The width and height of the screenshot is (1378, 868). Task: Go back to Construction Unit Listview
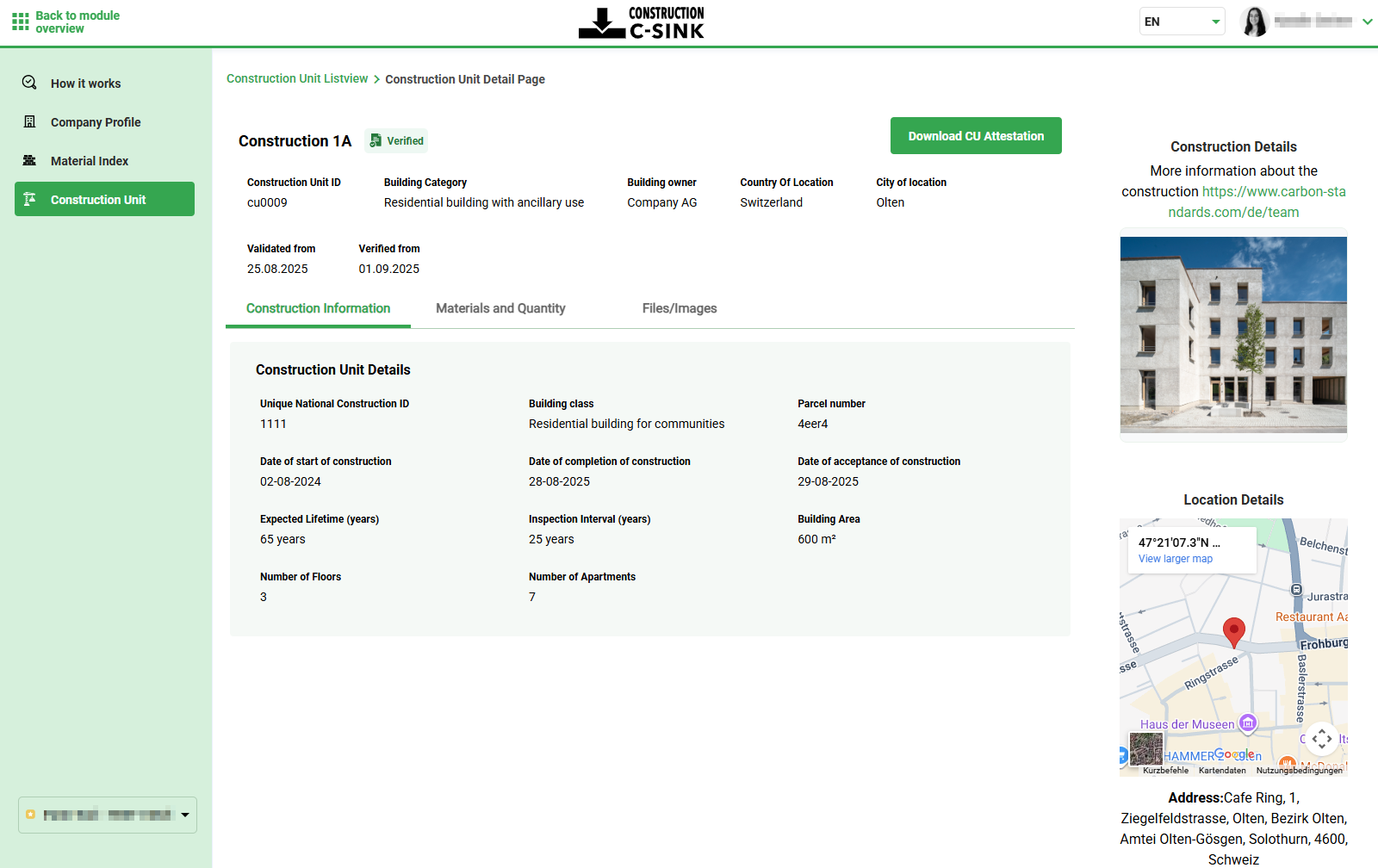pyautogui.click(x=297, y=78)
